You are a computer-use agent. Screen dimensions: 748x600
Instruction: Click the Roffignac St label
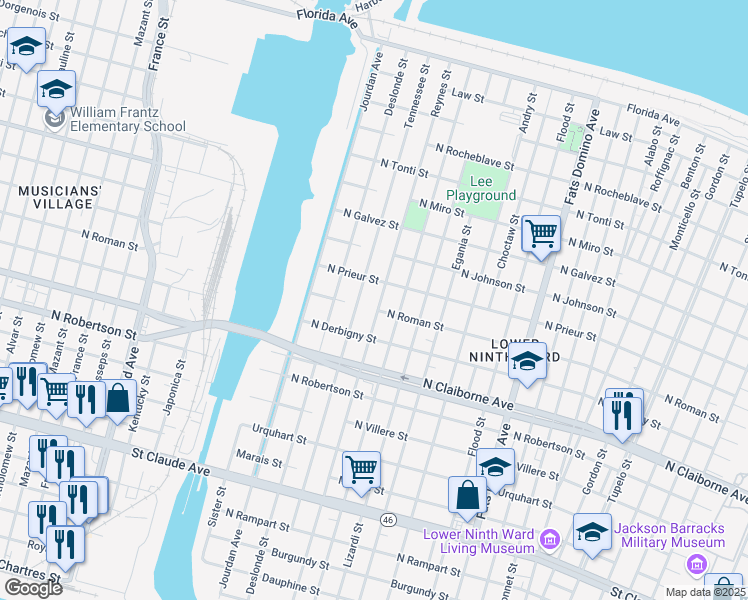click(665, 163)
